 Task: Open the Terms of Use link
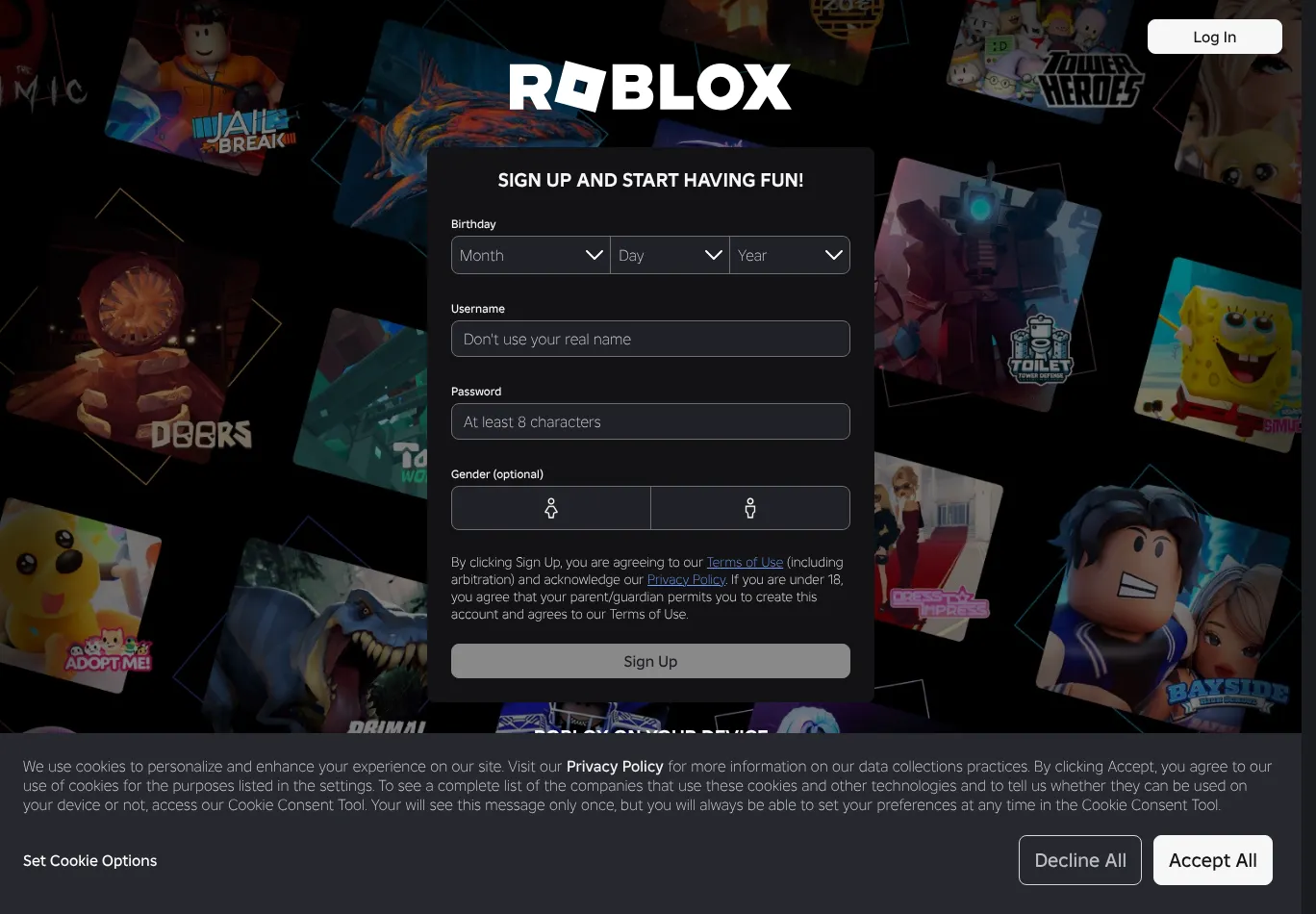click(x=745, y=562)
